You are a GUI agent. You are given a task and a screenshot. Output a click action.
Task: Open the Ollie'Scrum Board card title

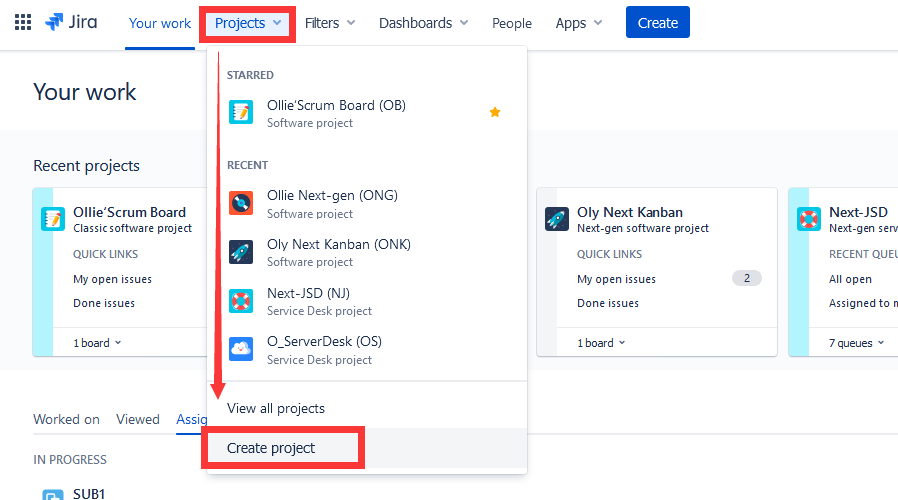click(129, 212)
